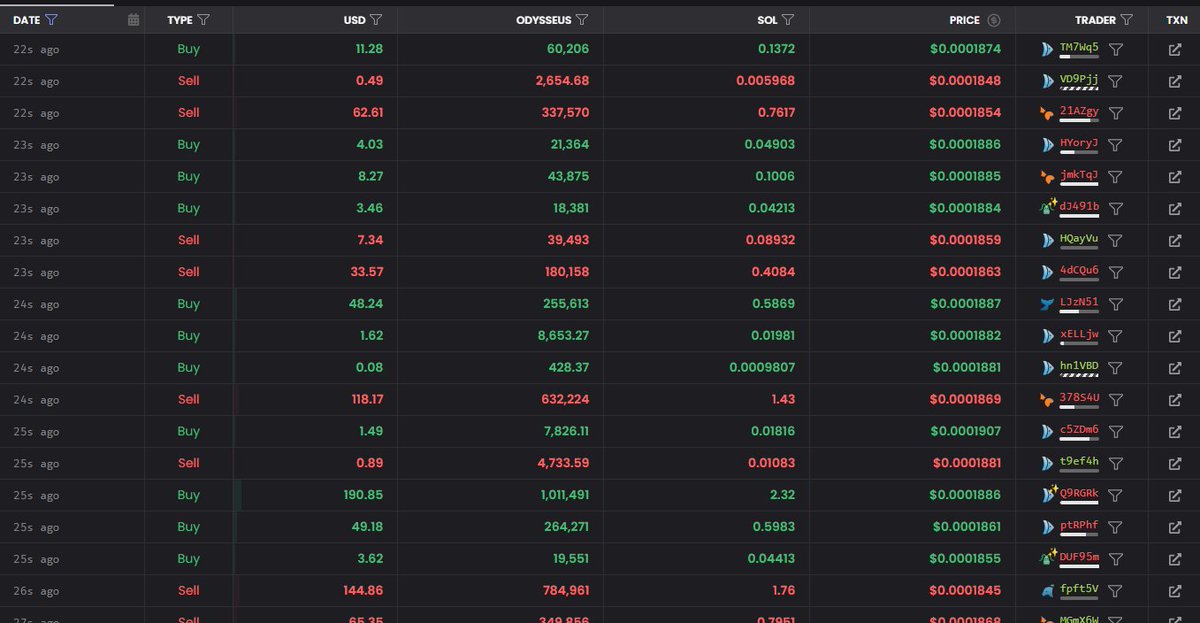Open transaction link for c5ZDm6 trade
1200x623 pixels.
pyautogui.click(x=1175, y=432)
